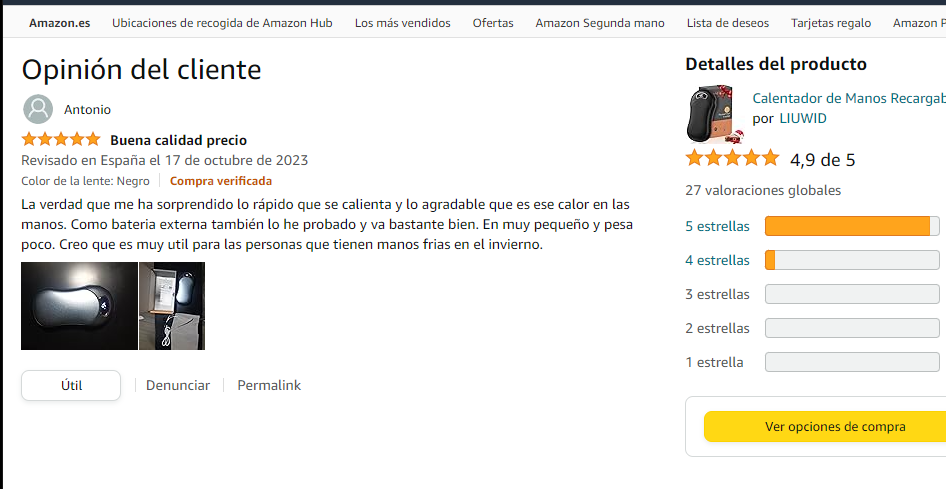Open Amazon Segunda mano menu item
Screen dimensions: 946x489
[600, 23]
